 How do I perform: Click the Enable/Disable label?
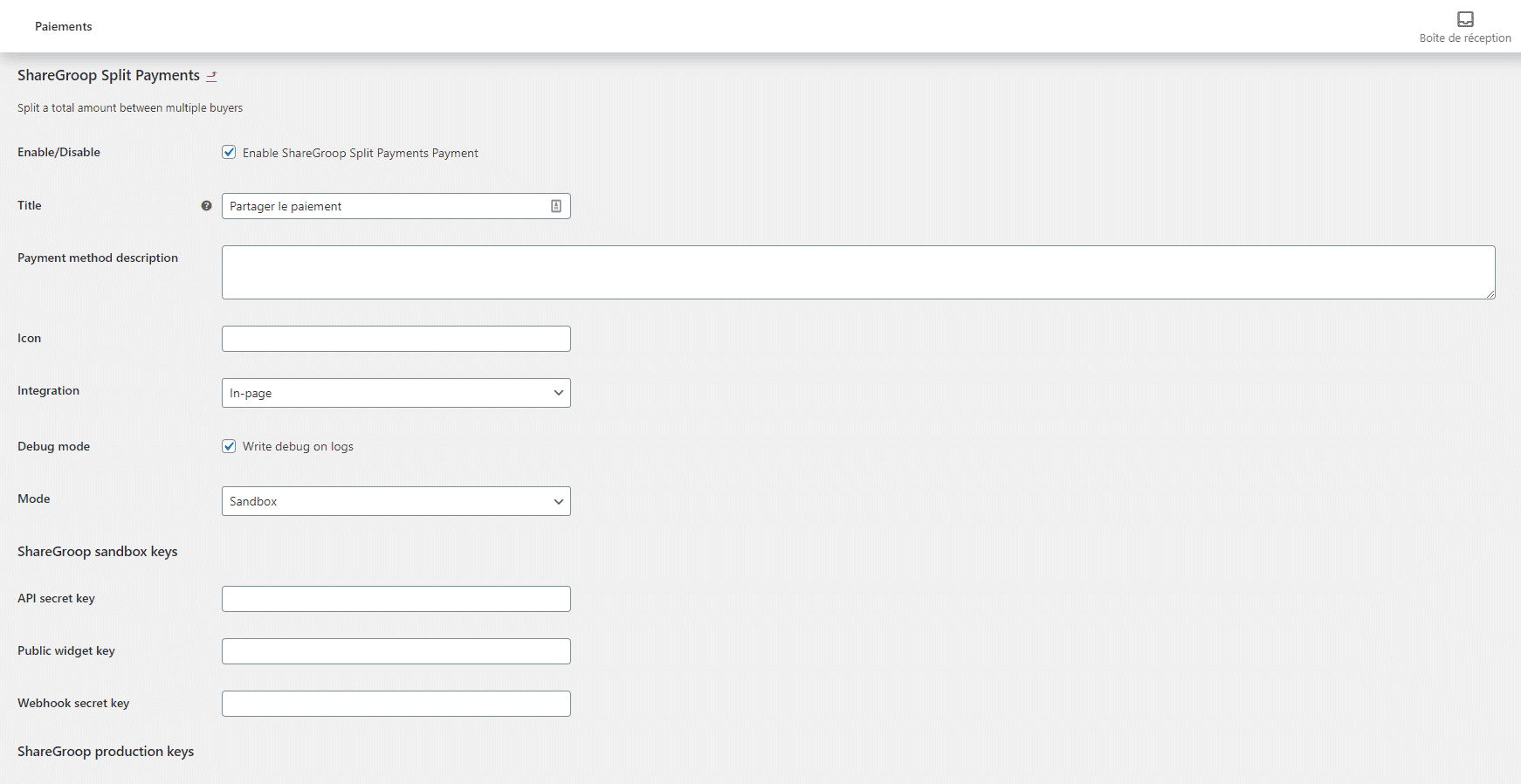(58, 152)
